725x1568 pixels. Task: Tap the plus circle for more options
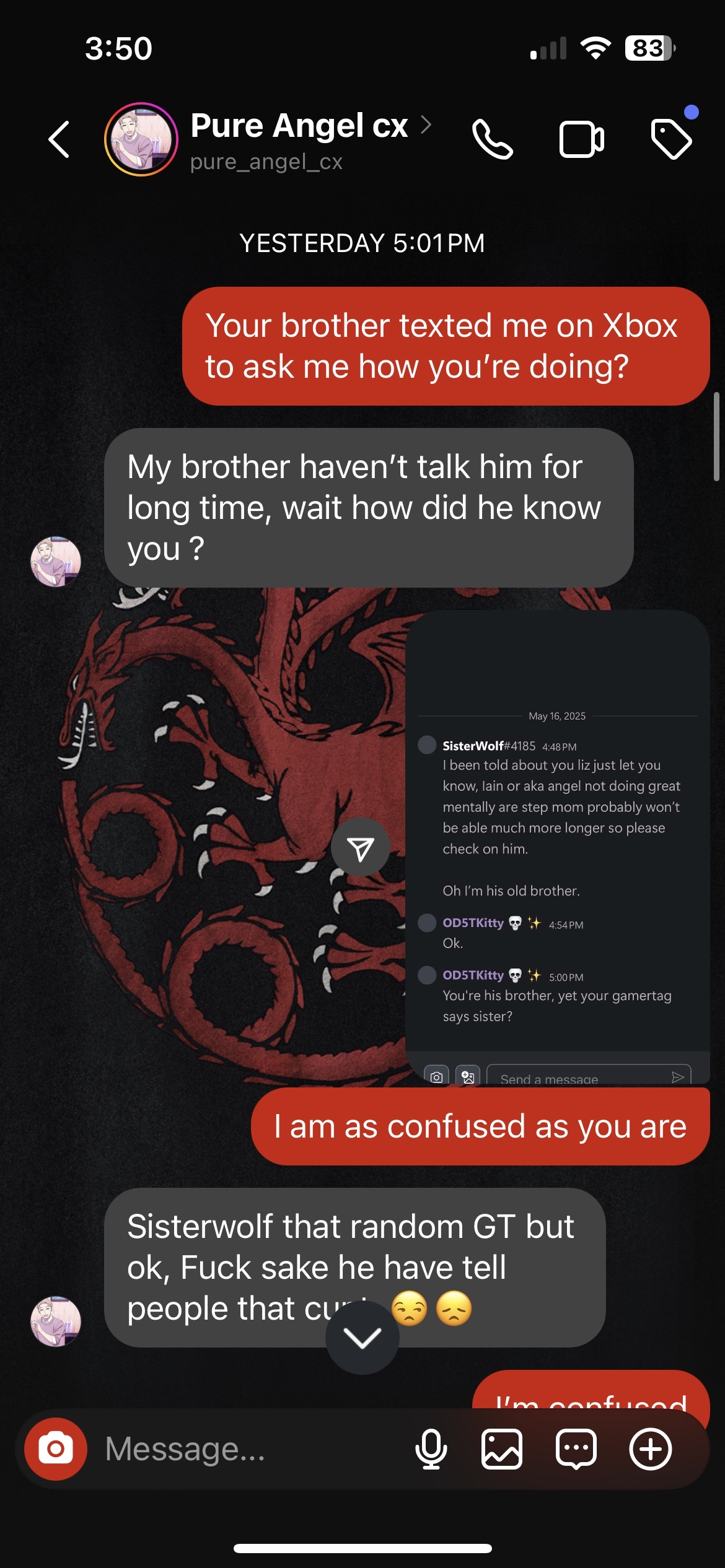(650, 1448)
